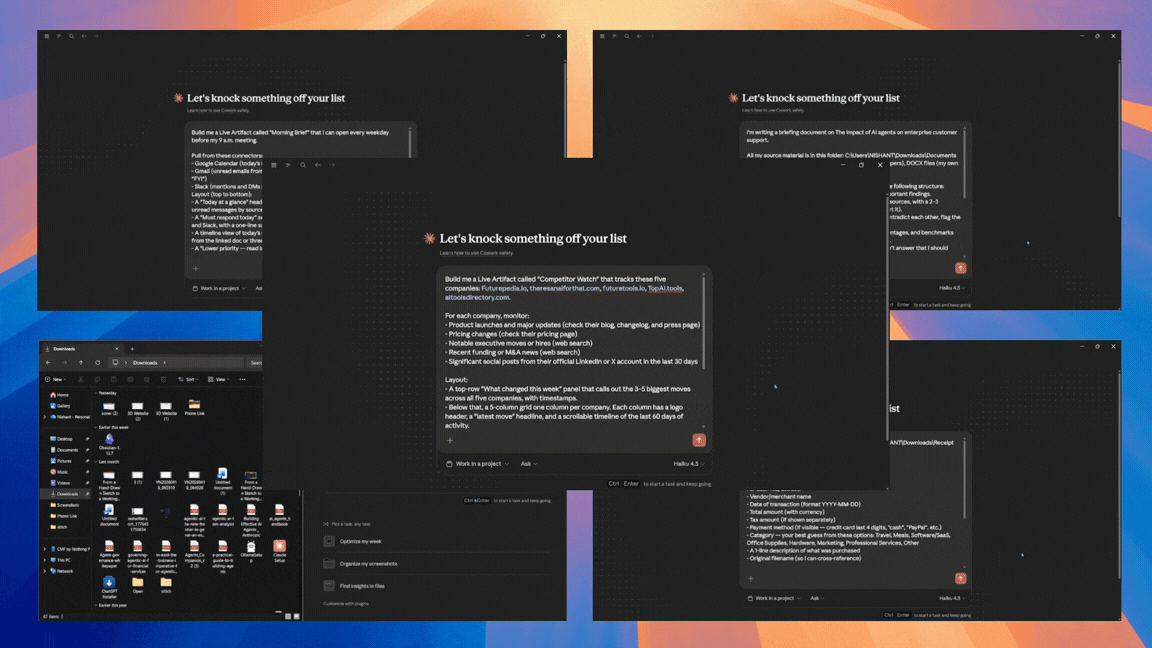
Task: Open Haiku 4.5 model picker in AI agents briefing window
Action: [952, 288]
